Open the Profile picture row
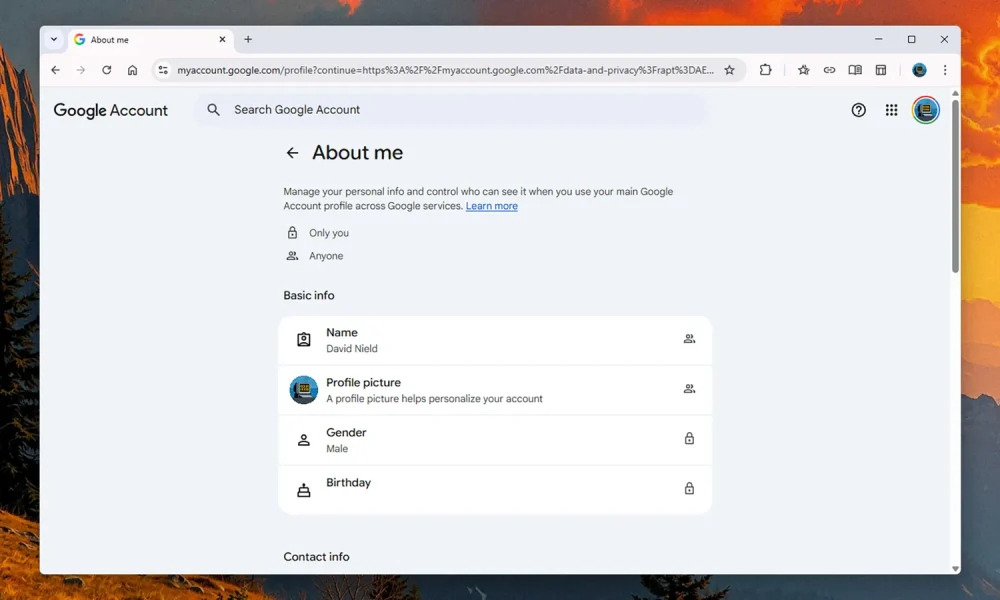 [x=495, y=390]
